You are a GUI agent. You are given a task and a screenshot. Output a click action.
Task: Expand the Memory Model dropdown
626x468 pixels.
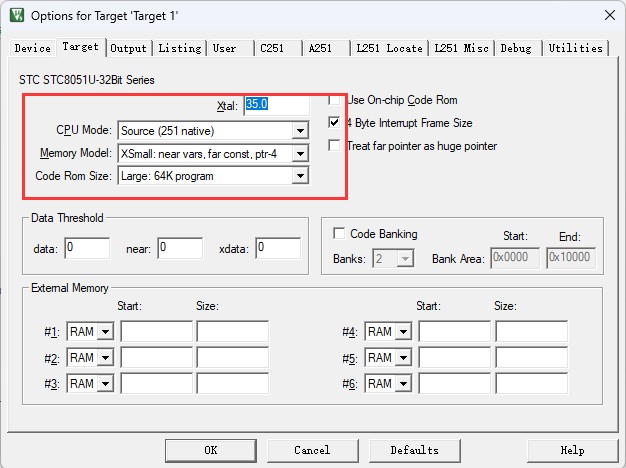pos(299,153)
